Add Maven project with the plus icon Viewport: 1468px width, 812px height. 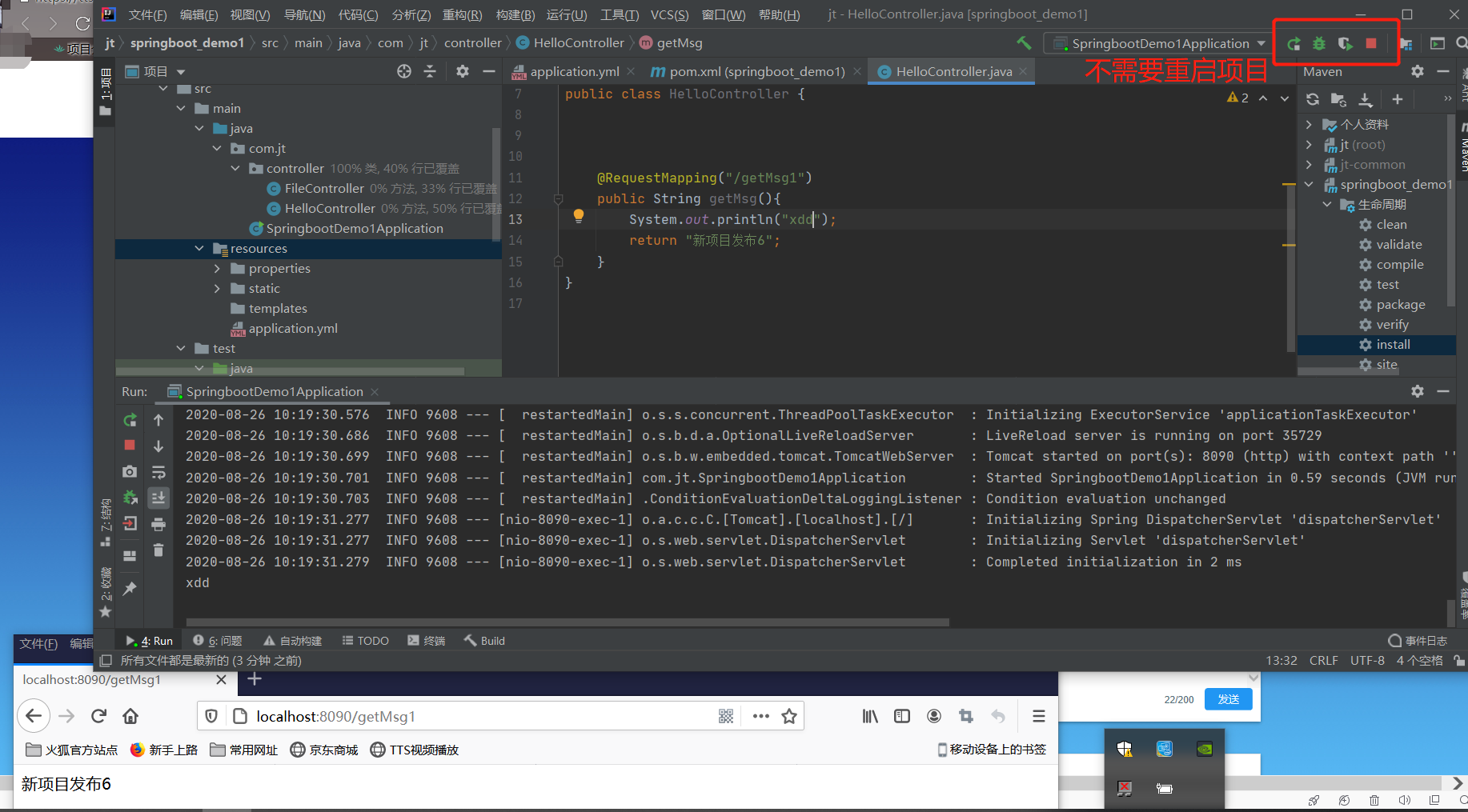1398,99
